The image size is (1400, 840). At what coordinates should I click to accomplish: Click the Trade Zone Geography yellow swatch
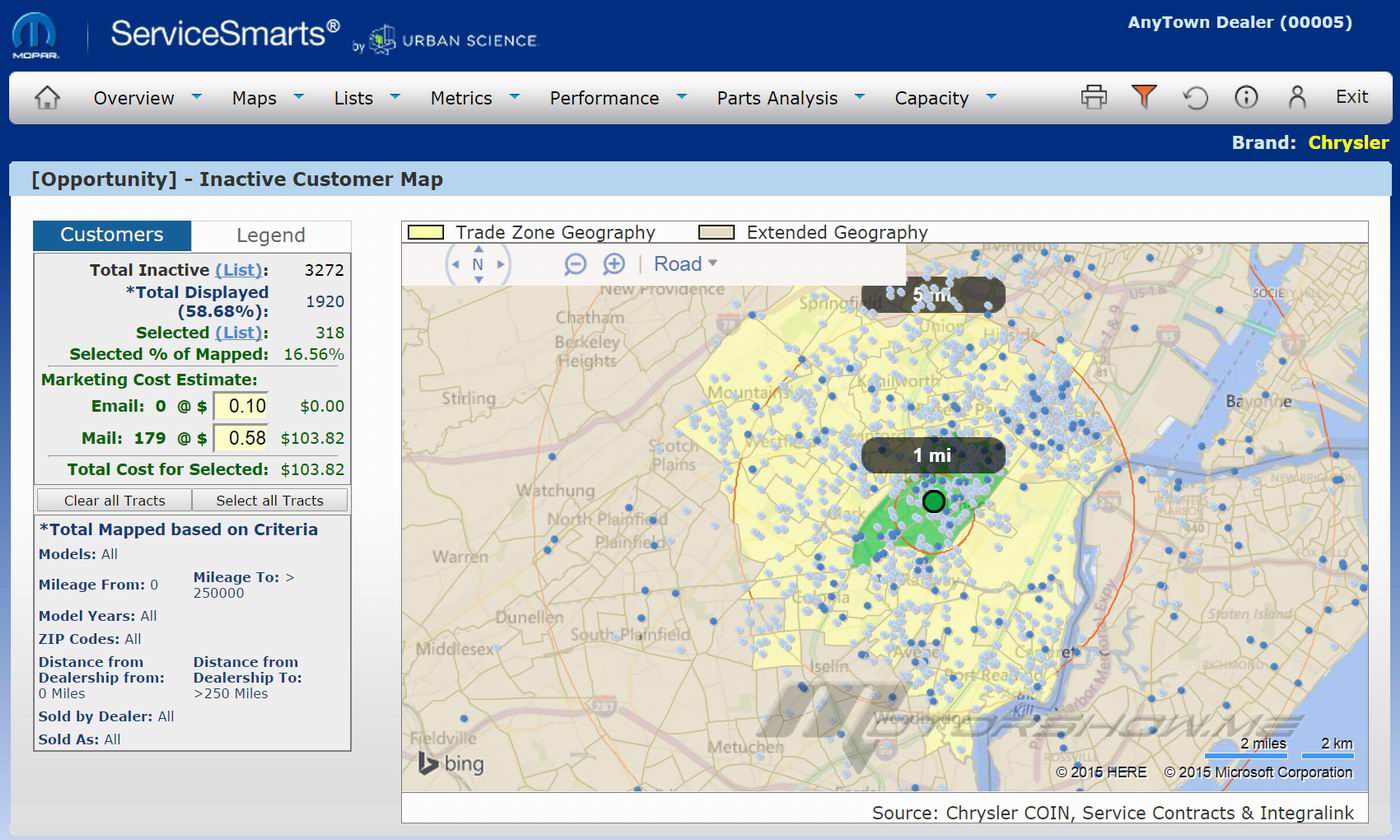click(426, 232)
